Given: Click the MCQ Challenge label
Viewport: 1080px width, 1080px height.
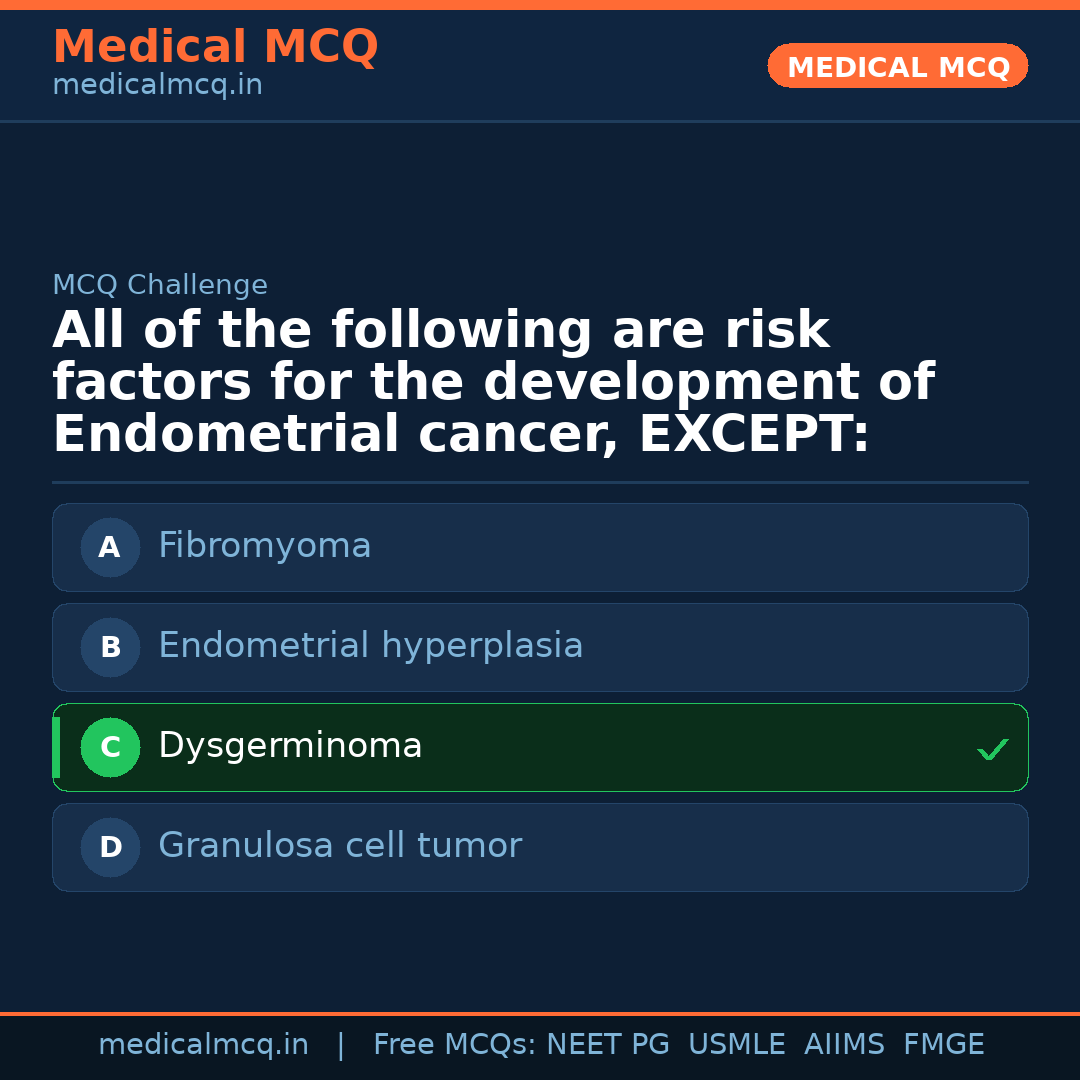Looking at the screenshot, I should point(160,285).
